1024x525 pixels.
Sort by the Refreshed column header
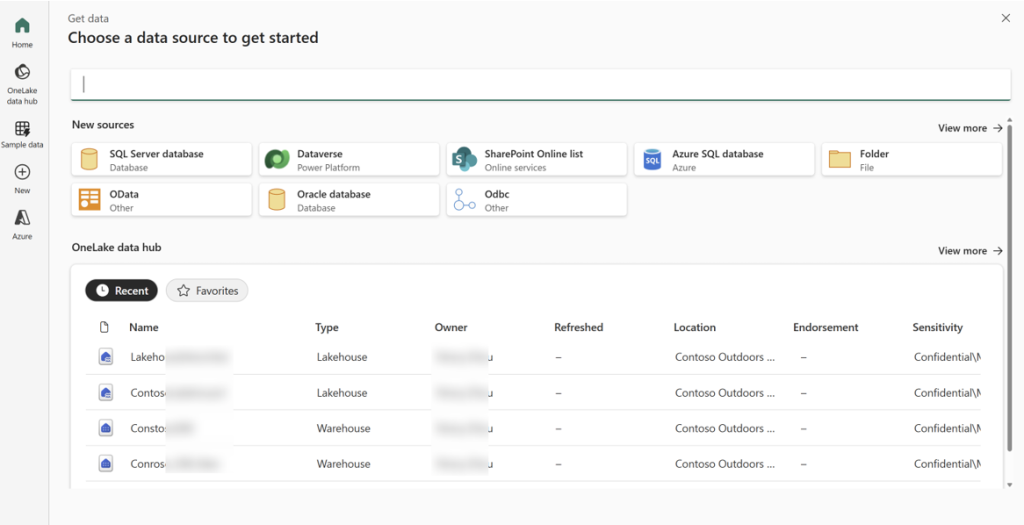578,327
